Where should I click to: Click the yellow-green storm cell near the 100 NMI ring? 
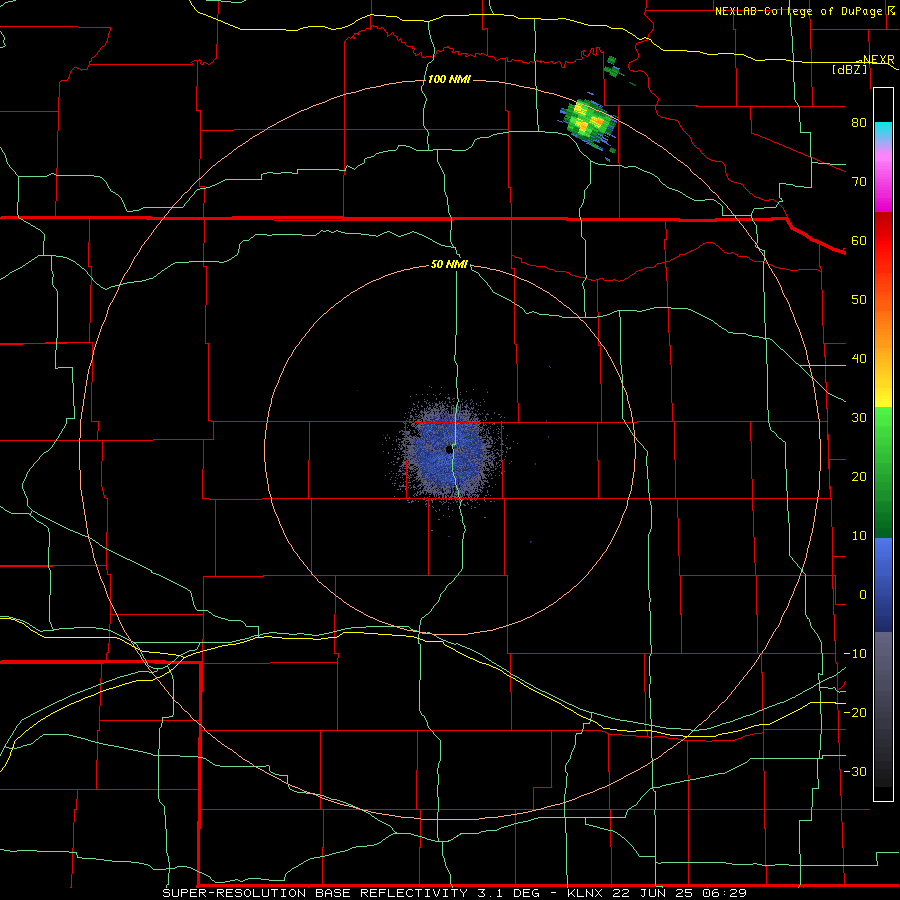tap(588, 122)
